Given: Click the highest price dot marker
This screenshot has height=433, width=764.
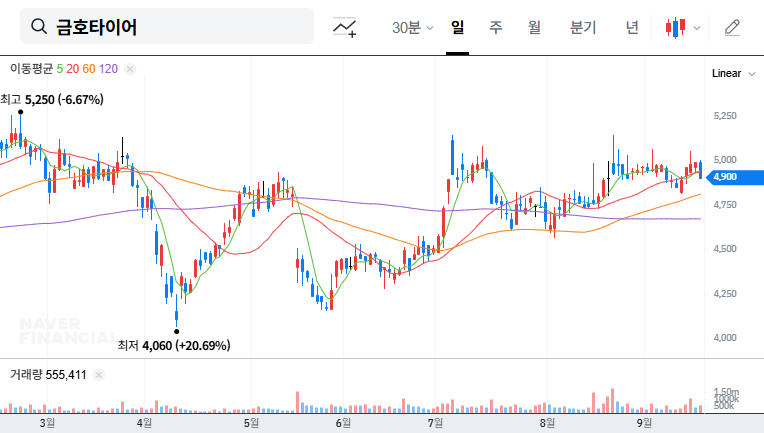Looking at the screenshot, I should [x=20, y=112].
